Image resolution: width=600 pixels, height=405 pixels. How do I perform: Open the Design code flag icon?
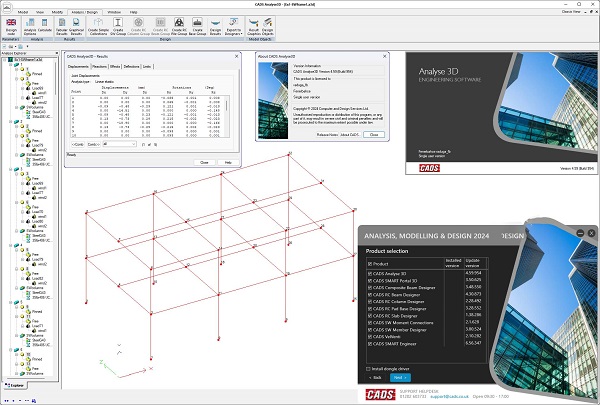[11, 23]
